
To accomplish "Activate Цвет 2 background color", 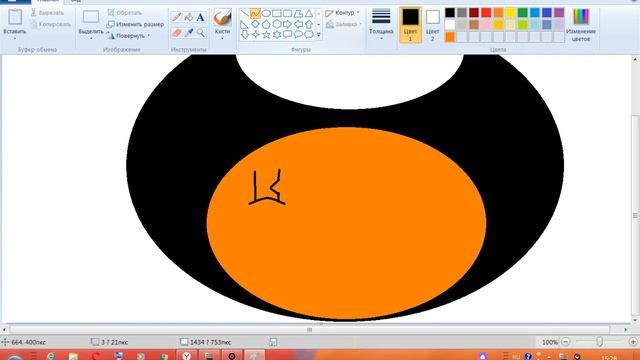I will (433, 25).
